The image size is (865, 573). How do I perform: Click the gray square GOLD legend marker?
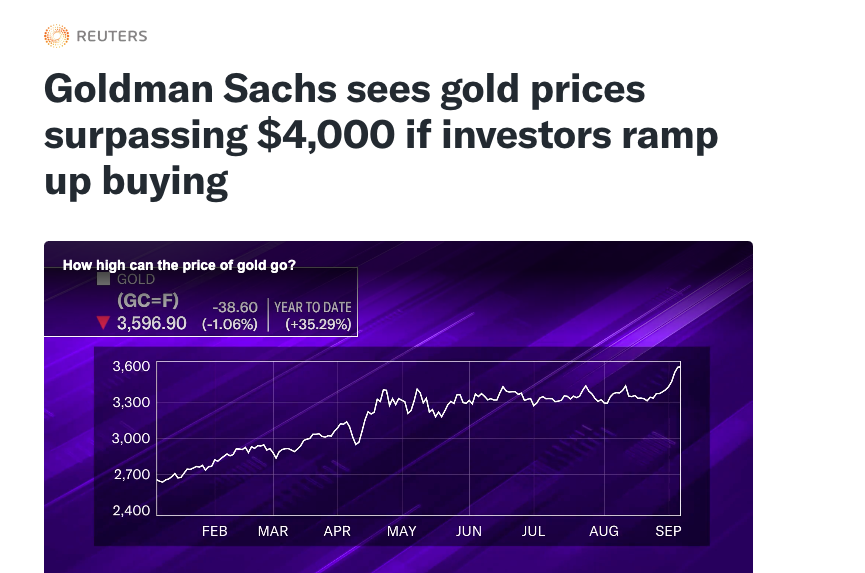(103, 280)
